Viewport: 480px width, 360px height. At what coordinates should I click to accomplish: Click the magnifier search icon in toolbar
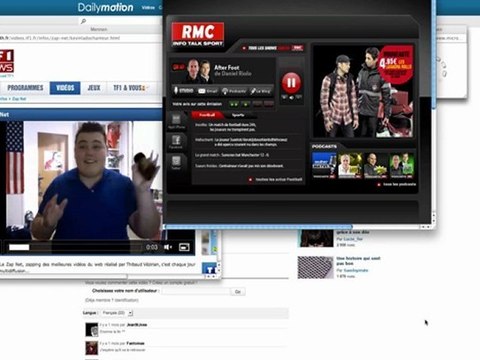[x=83, y=21]
